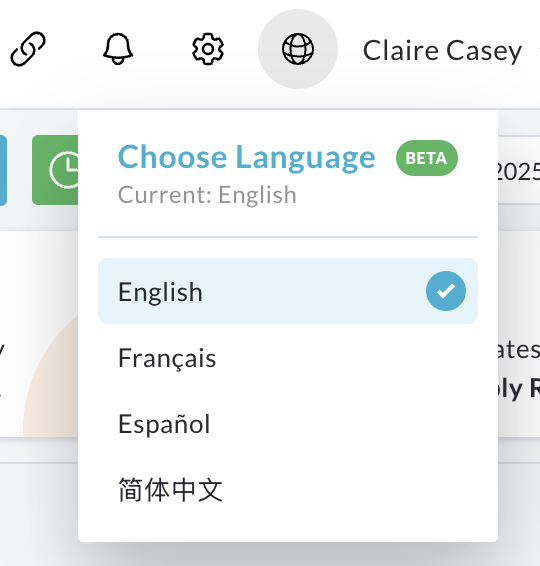Switch the language to Español
This screenshot has height=566, width=540.
point(288,424)
